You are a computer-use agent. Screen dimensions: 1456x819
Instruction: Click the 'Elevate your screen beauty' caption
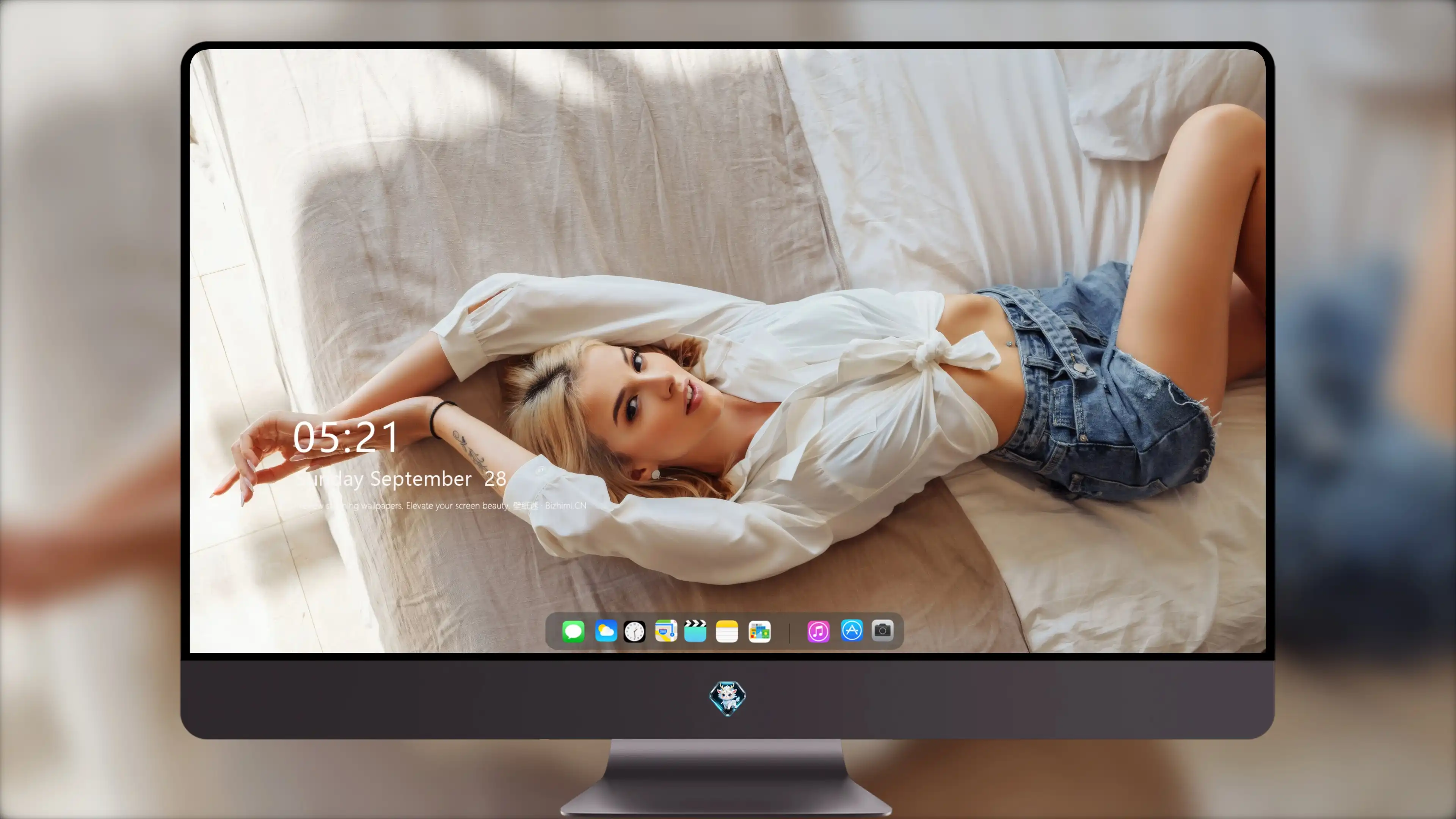pyautogui.click(x=457, y=505)
